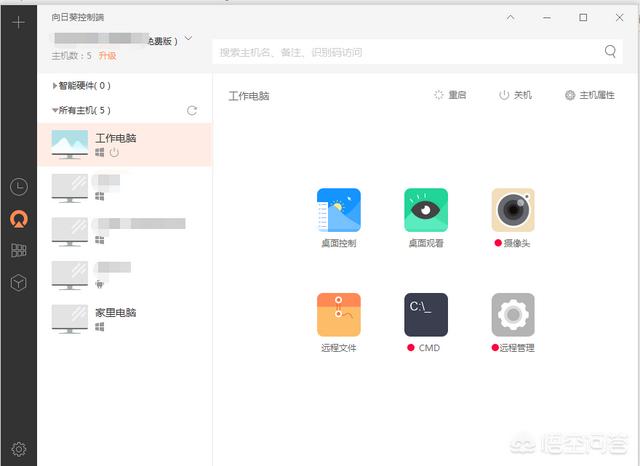Open 远程文件 remote files
Image resolution: width=640 pixels, height=466 pixels.
[339, 323]
